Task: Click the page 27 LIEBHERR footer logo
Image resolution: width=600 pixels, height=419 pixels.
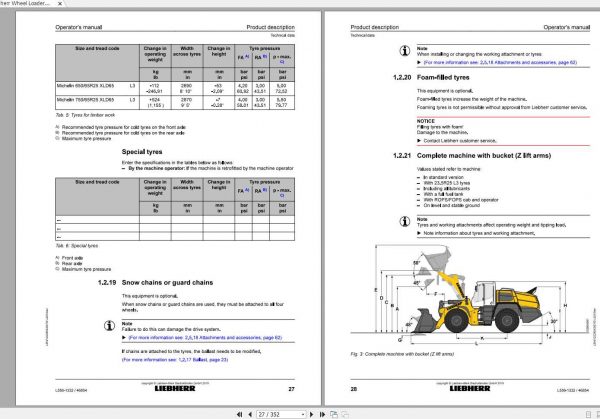Action: (175, 389)
